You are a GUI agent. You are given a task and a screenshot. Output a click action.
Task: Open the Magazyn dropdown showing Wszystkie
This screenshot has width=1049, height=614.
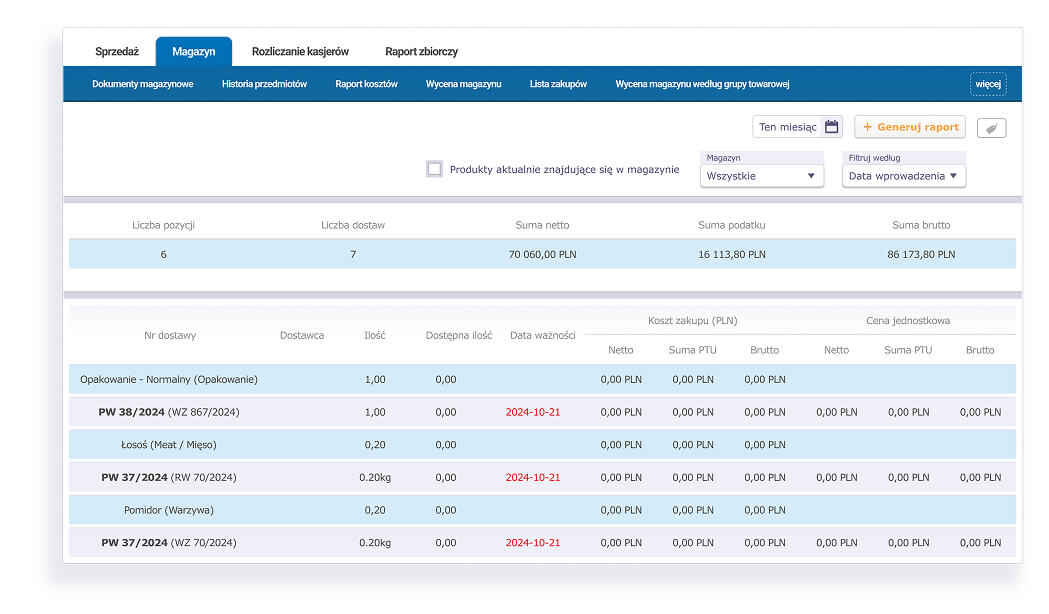761,176
